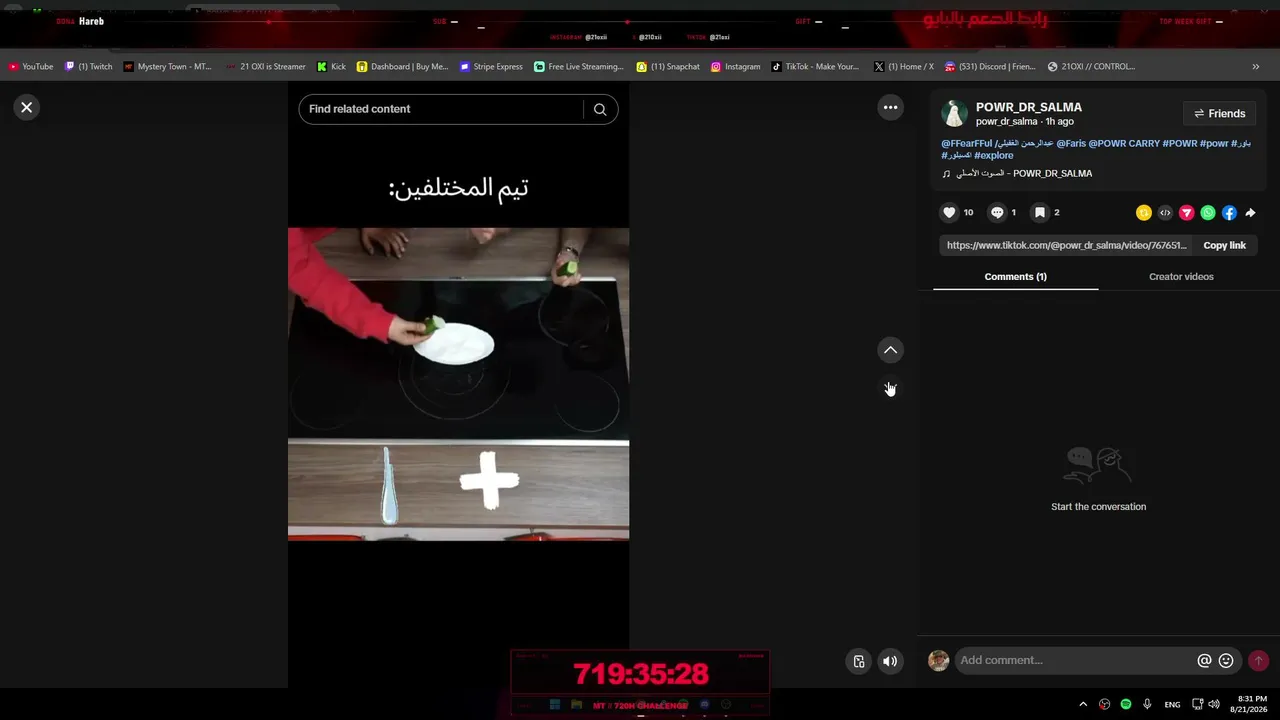Select the TikTok video URL text
Screen dimensions: 1280x720
point(1067,245)
